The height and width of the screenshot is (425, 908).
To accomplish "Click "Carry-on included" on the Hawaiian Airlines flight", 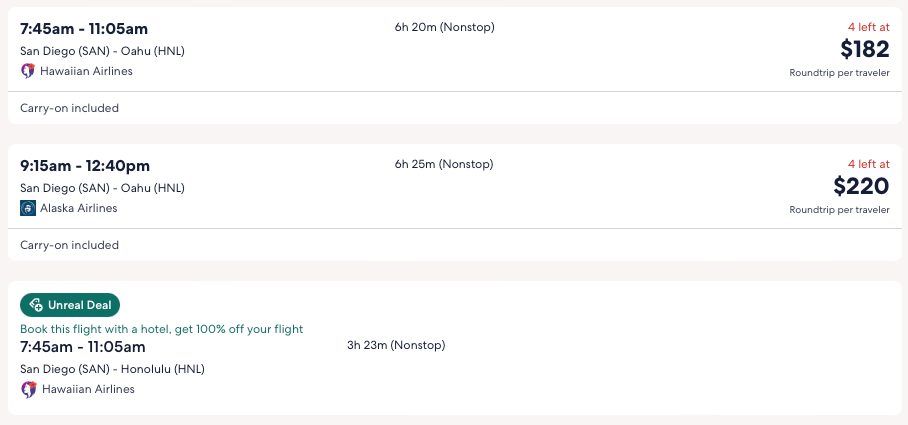I will point(70,108).
